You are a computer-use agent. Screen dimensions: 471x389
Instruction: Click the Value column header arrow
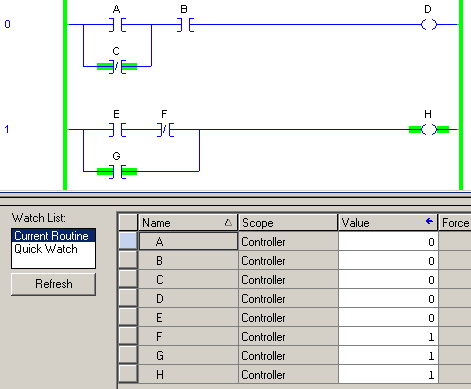(x=429, y=221)
